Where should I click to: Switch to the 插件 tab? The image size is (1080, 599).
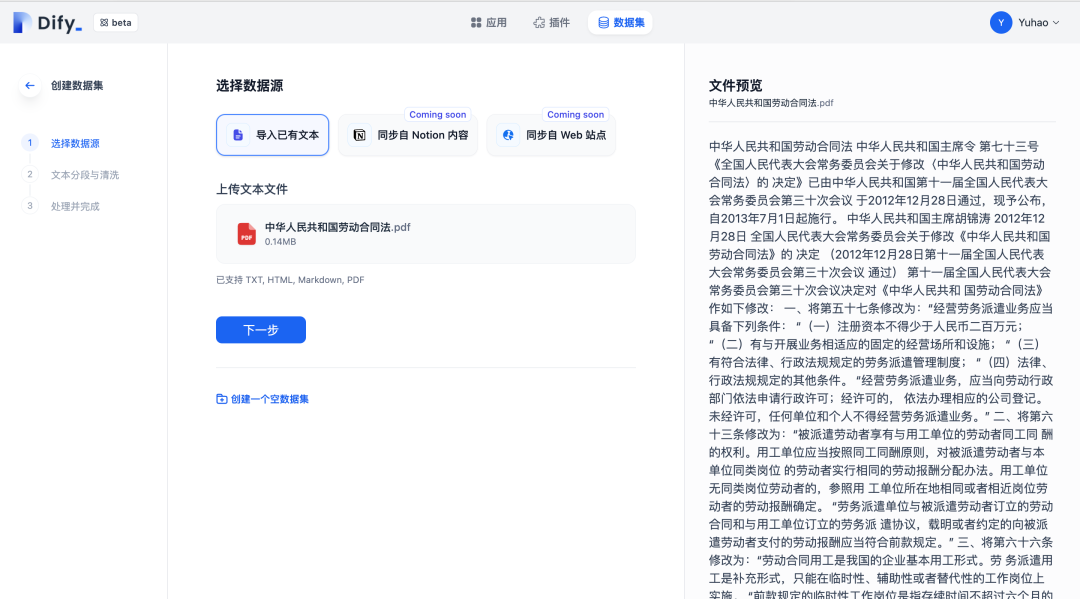point(550,22)
